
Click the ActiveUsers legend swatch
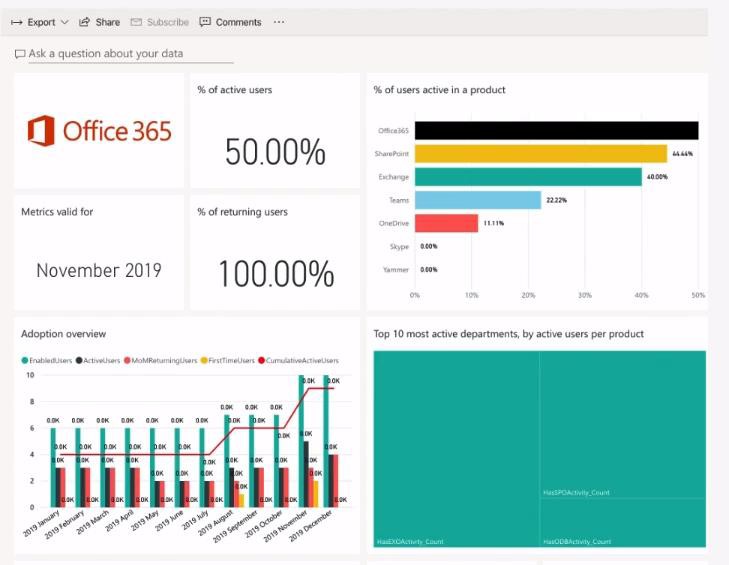pos(79,360)
